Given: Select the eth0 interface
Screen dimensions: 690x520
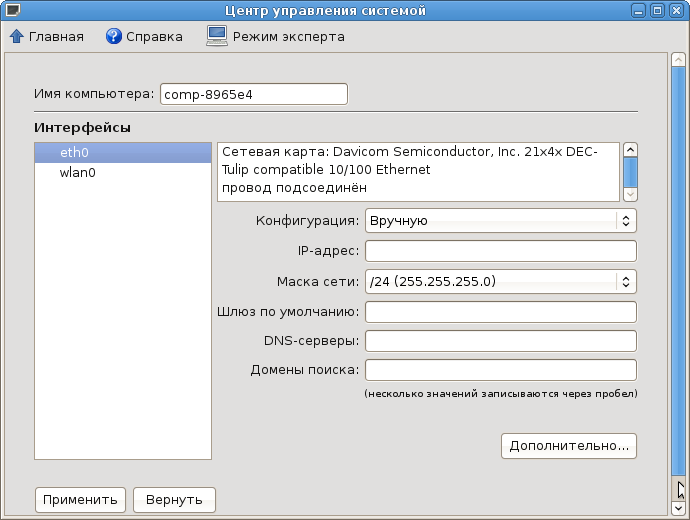Looking at the screenshot, I should (123, 153).
